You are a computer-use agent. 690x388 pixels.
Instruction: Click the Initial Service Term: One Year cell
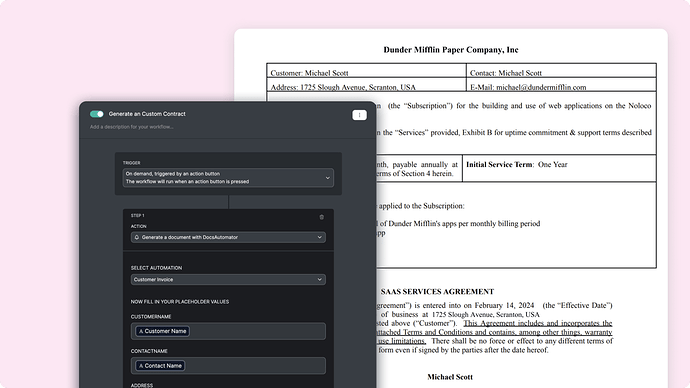pyautogui.click(x=559, y=168)
